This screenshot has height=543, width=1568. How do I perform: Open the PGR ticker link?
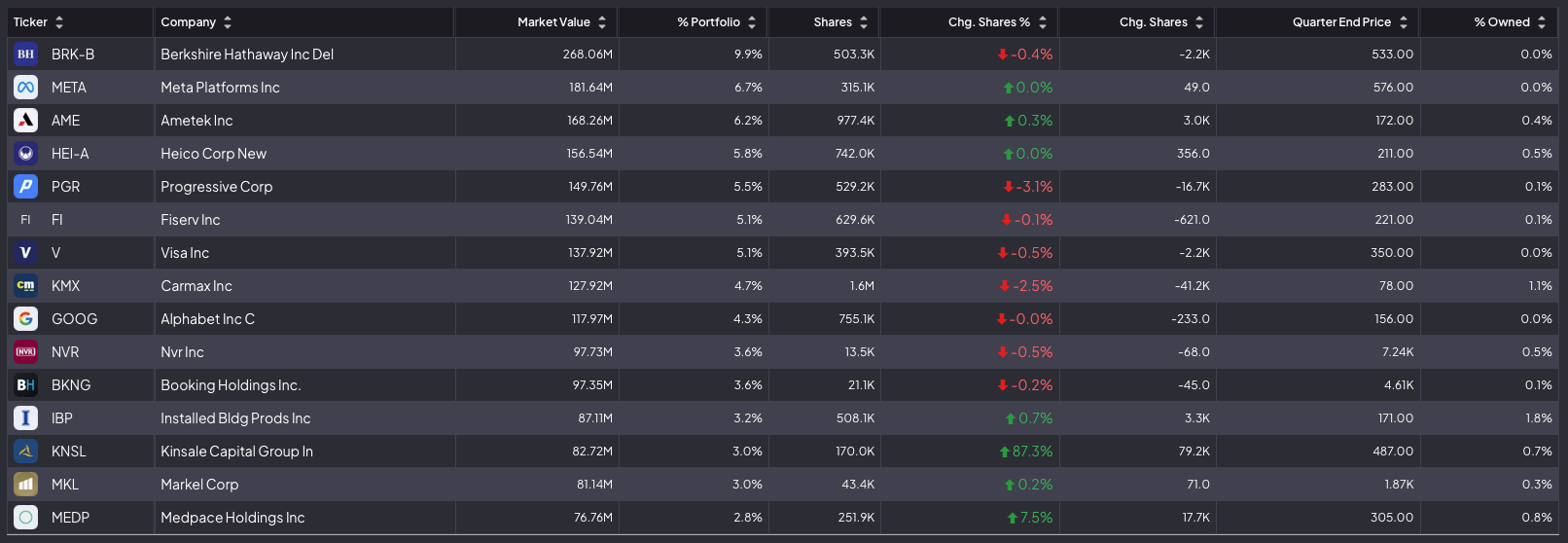[66, 187]
